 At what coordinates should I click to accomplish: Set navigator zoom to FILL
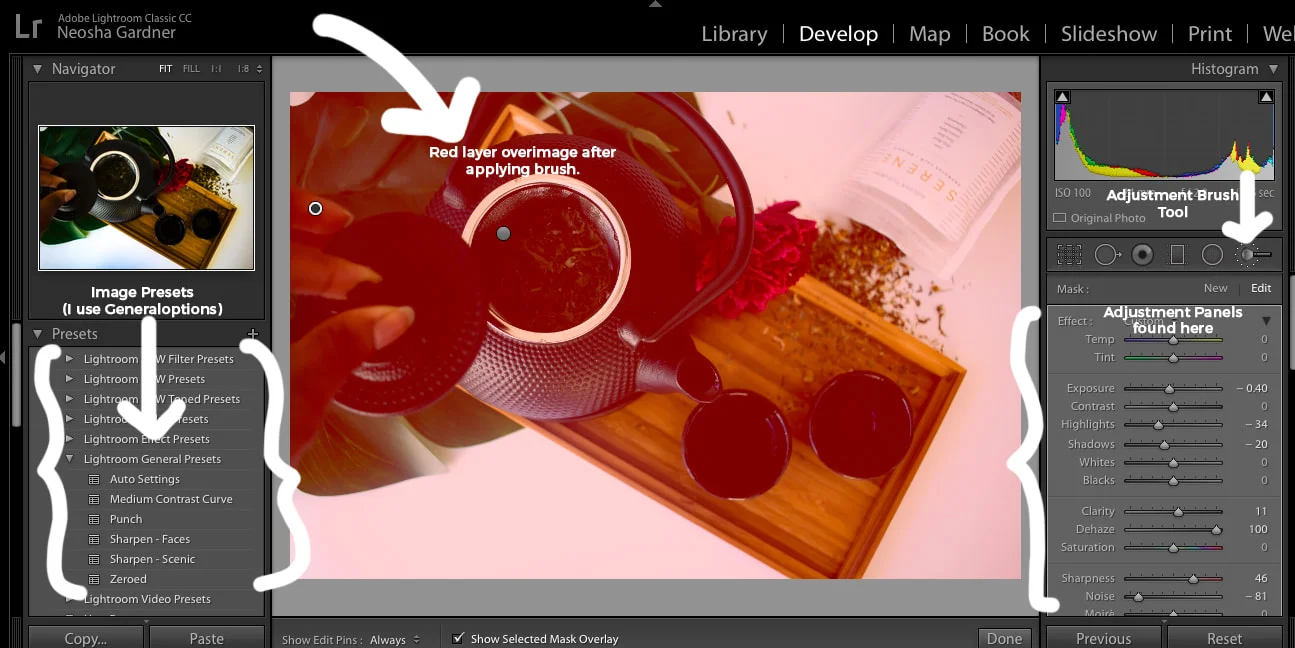191,69
